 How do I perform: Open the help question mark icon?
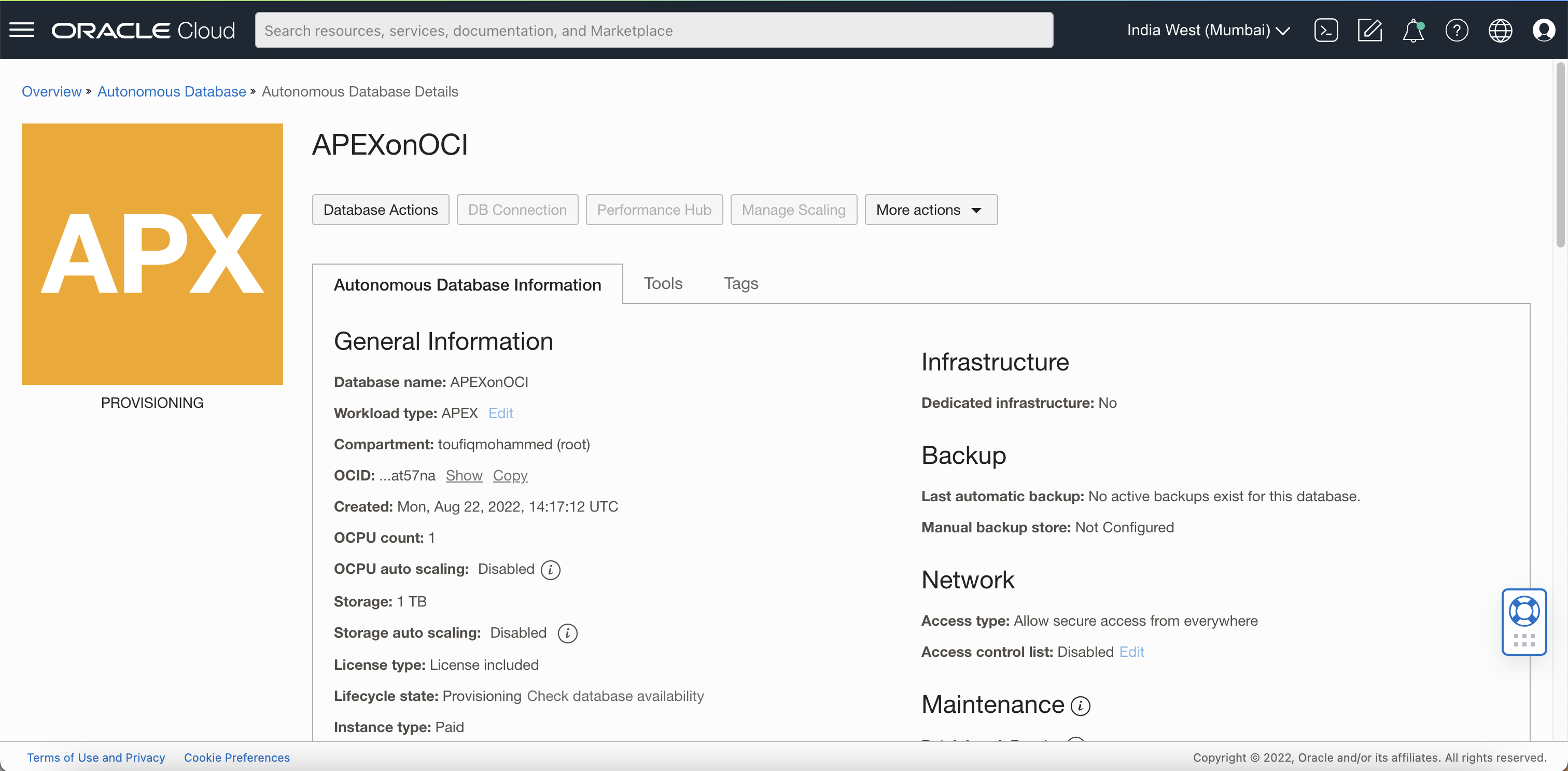pyautogui.click(x=1456, y=30)
